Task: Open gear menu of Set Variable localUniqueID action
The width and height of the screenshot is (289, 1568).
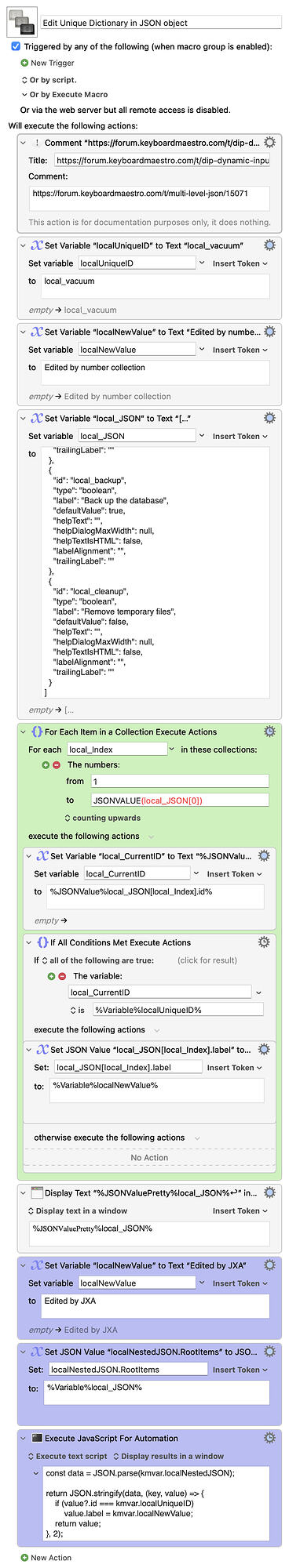Action: click(269, 245)
